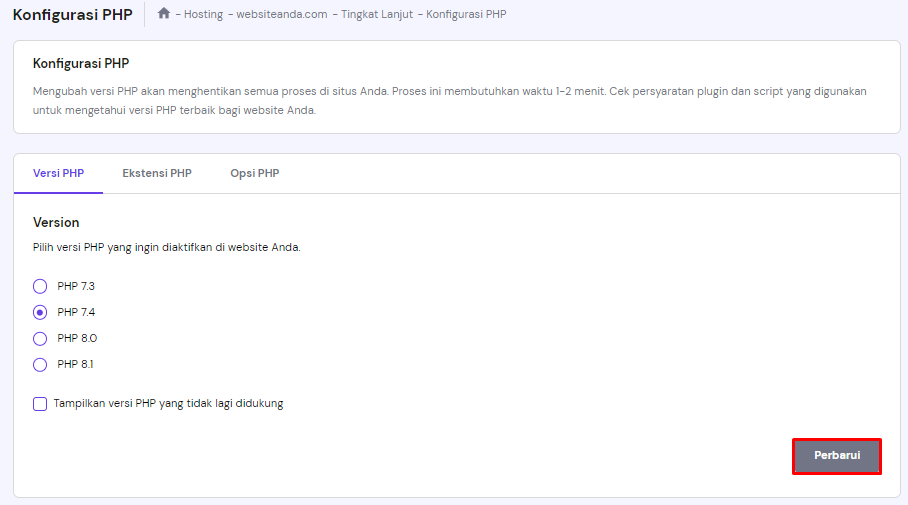Click the Version section heading
The image size is (908, 505).
56,222
